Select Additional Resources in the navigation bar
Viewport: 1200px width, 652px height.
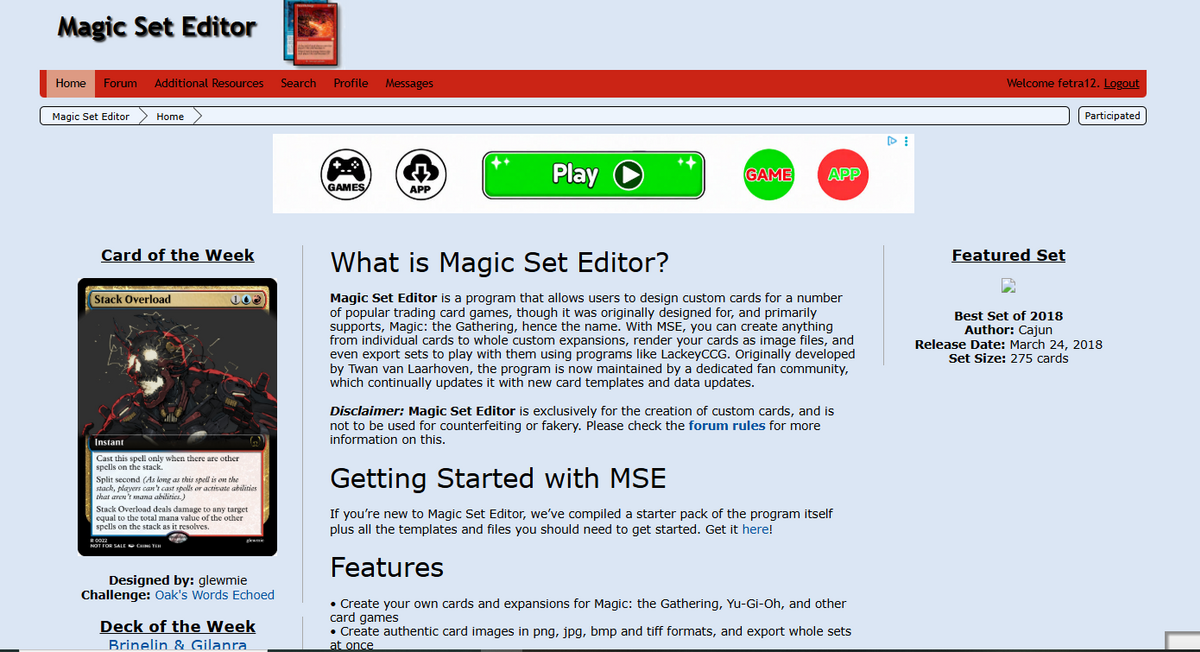208,83
